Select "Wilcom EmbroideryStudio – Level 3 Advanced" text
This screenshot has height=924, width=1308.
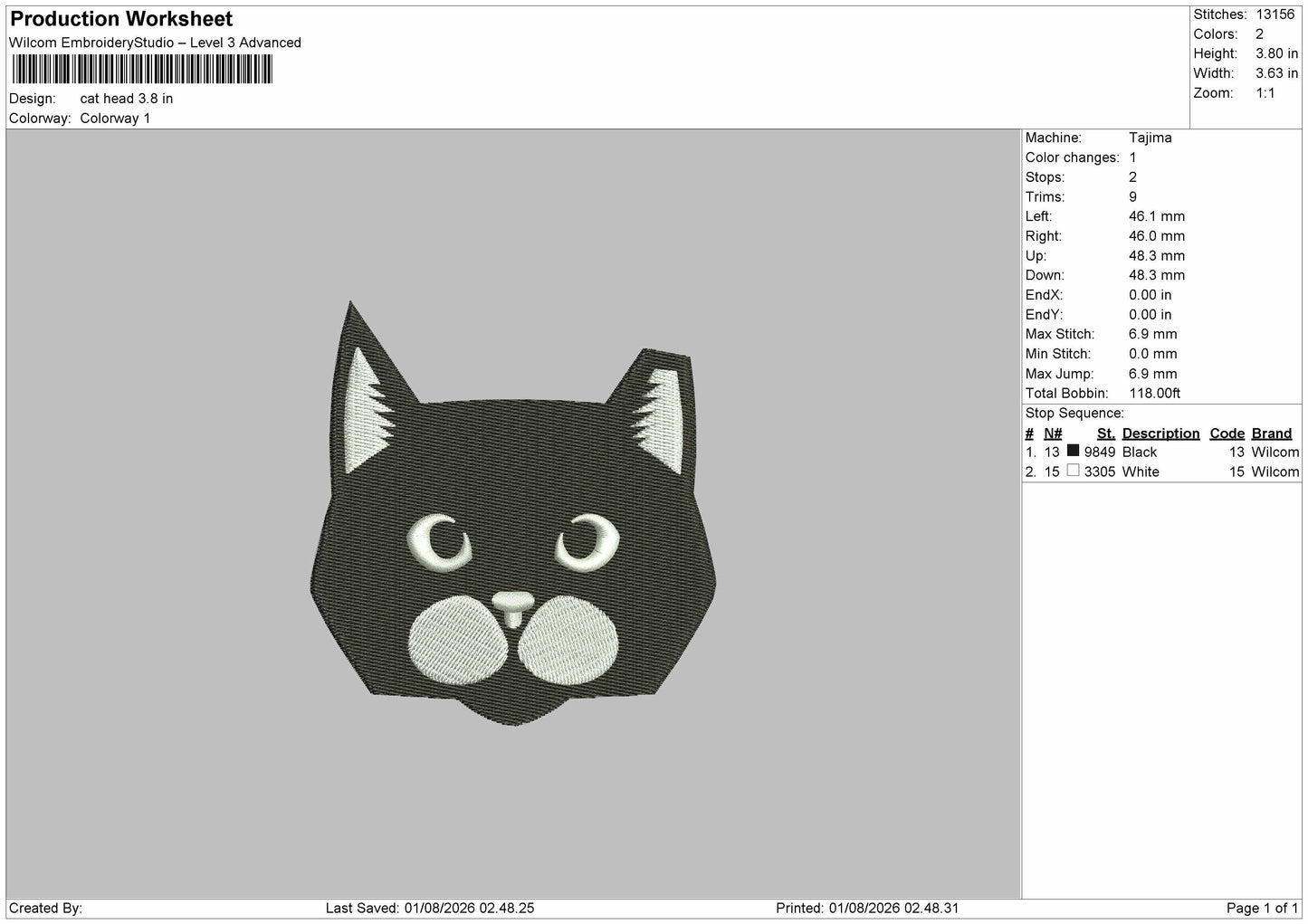pos(155,43)
